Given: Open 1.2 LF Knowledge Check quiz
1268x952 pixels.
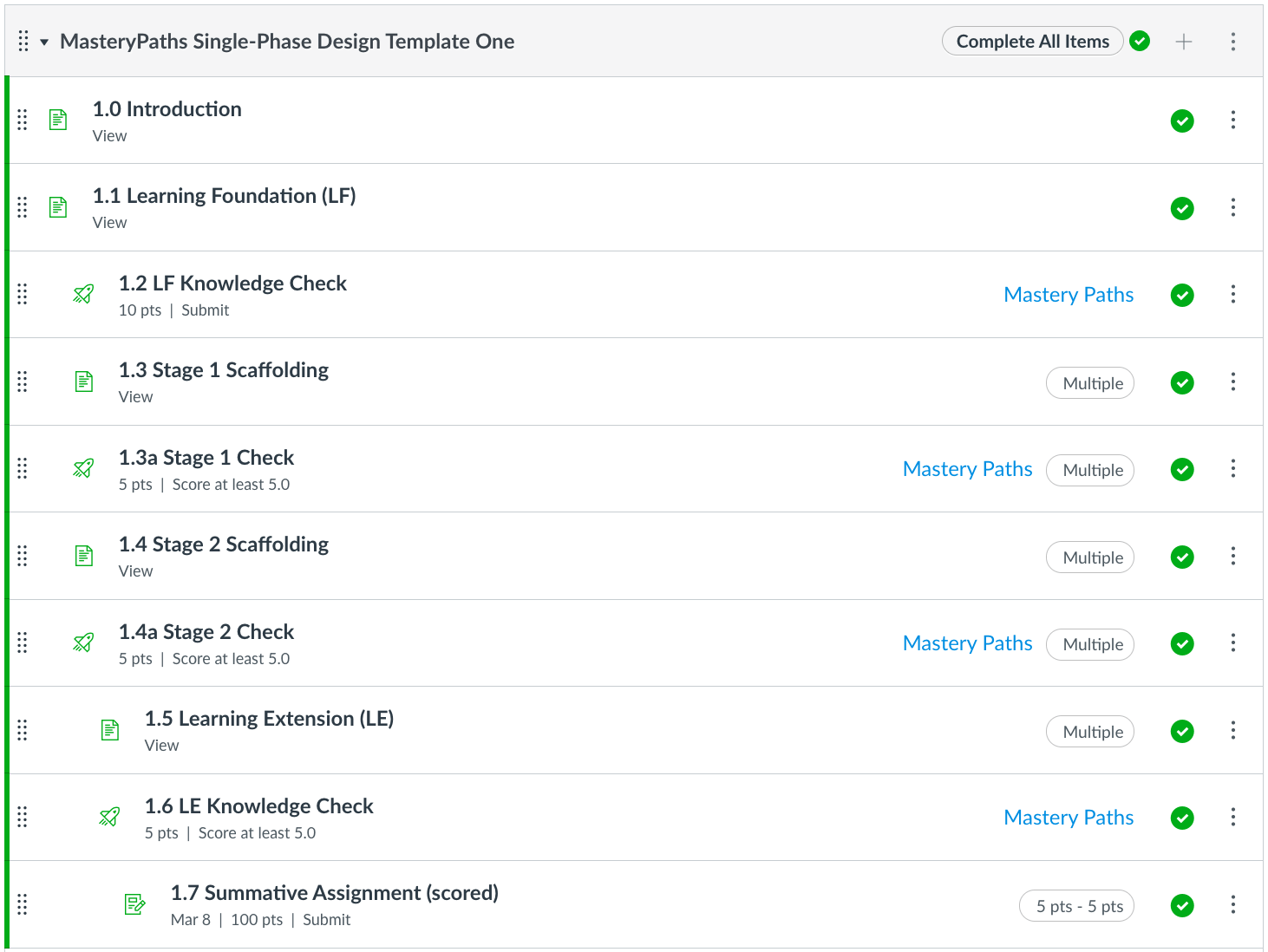Looking at the screenshot, I should tap(232, 284).
